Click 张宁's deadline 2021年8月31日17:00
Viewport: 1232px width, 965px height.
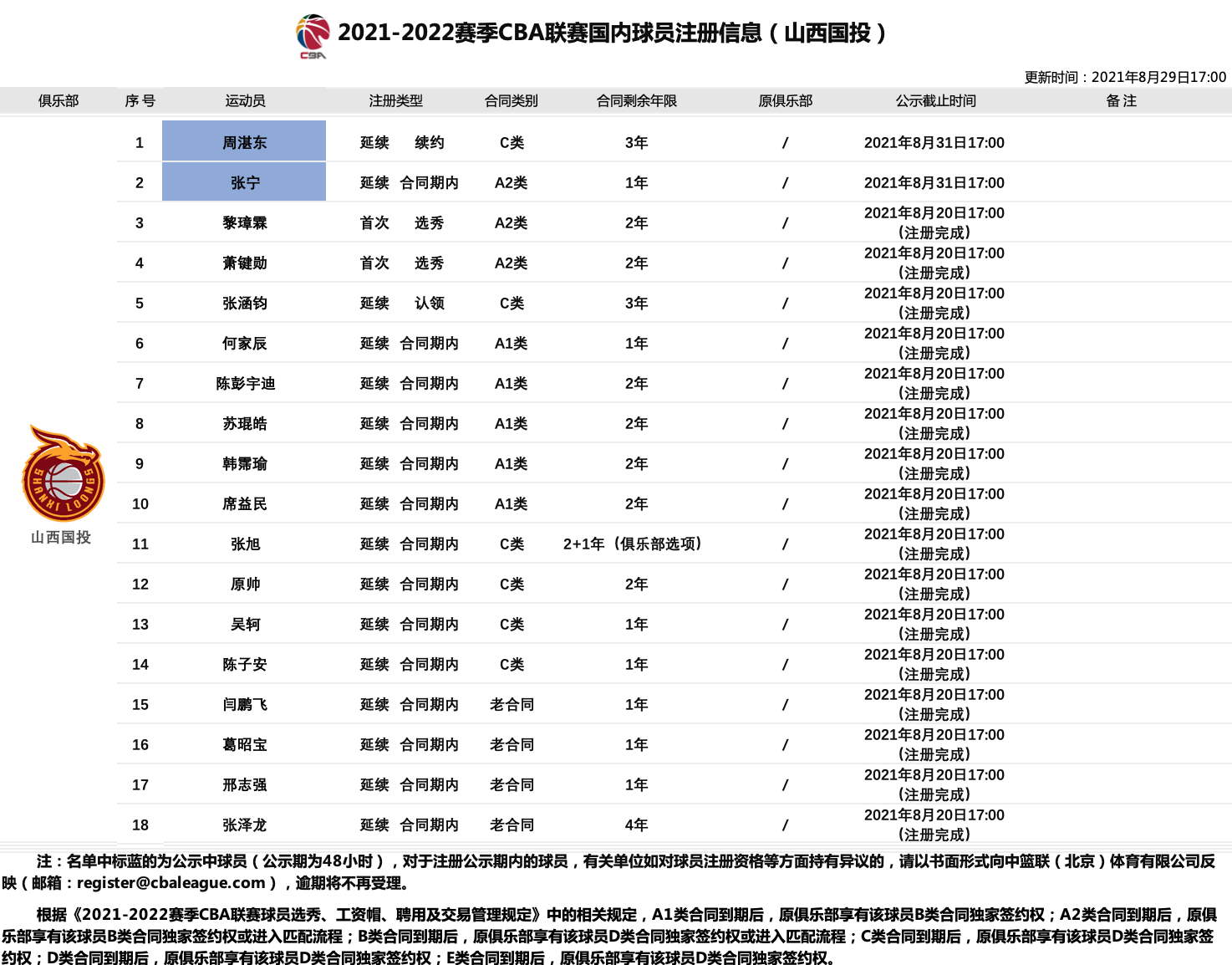pos(934,182)
